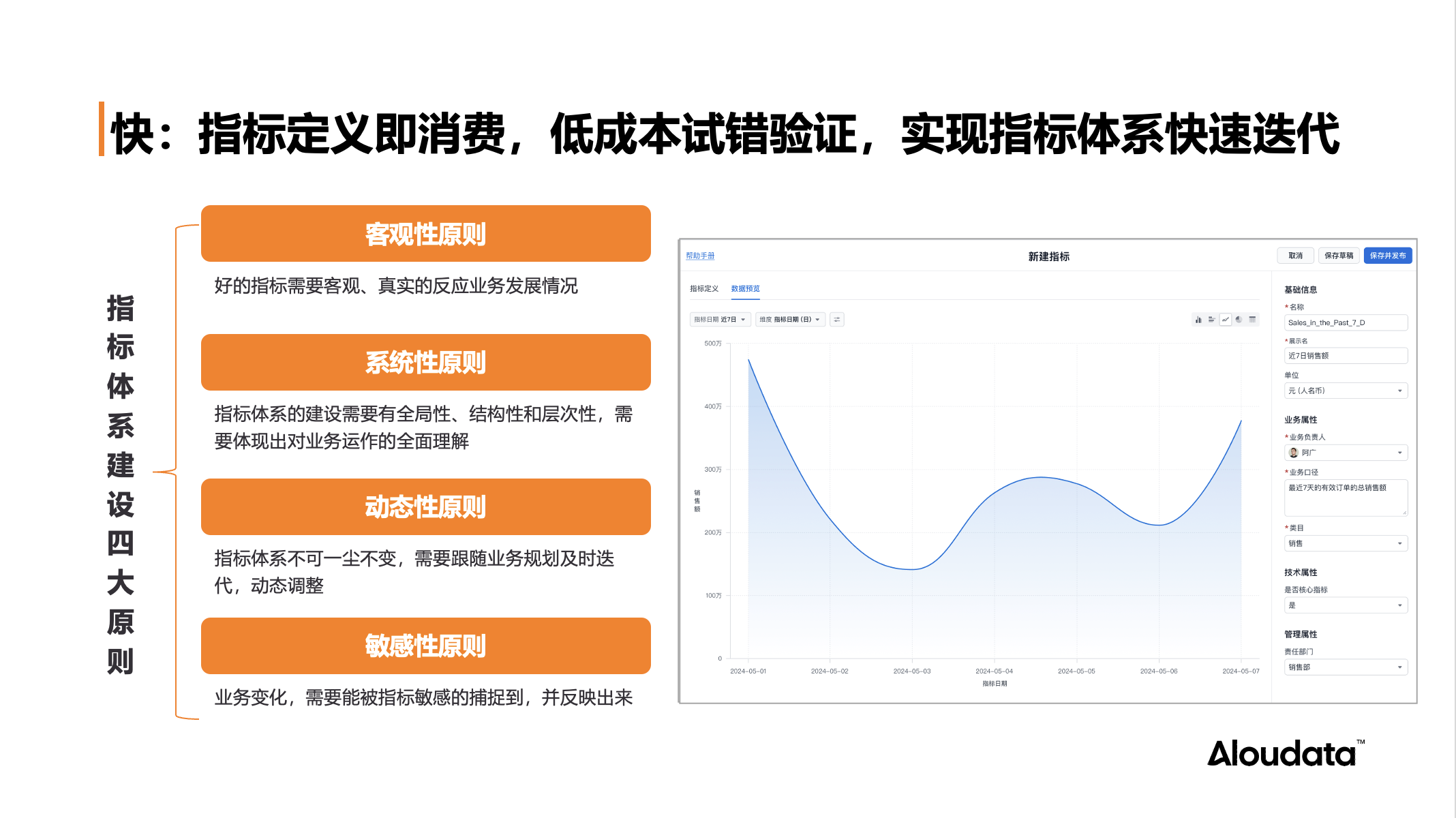Open the 单位 元(人民币) dropdown
Screen dimensions: 1456x818
[1346, 391]
